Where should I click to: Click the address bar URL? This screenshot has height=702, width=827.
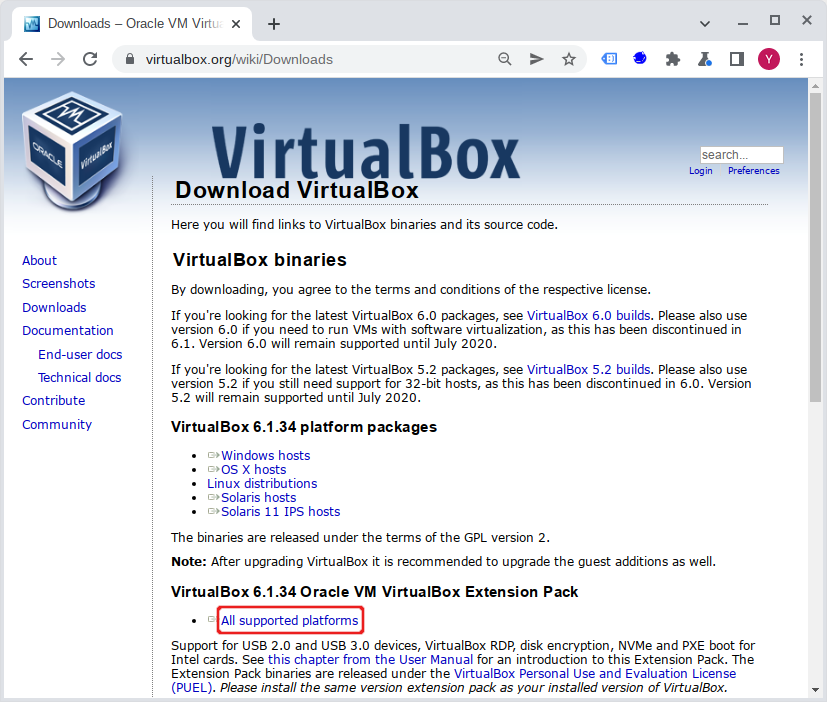(239, 59)
